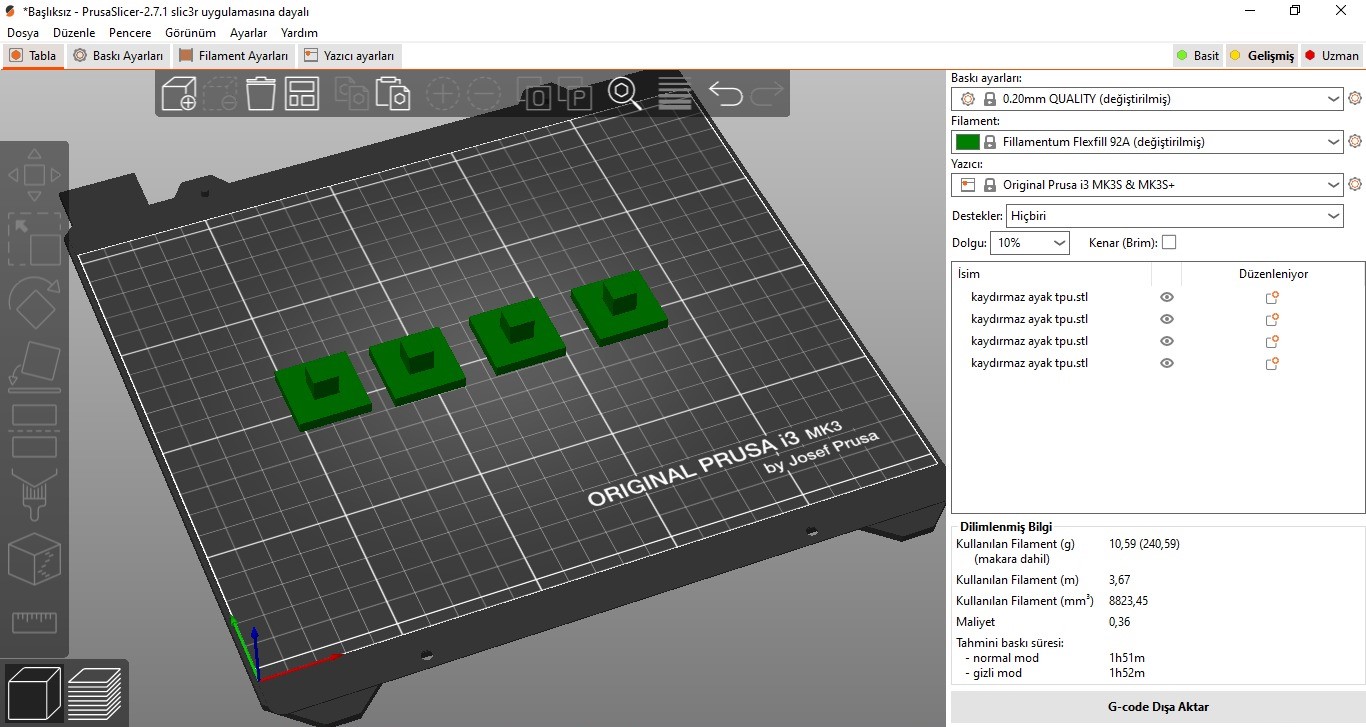Click the Split to objects icon
This screenshot has height=727, width=1366.
coord(535,94)
